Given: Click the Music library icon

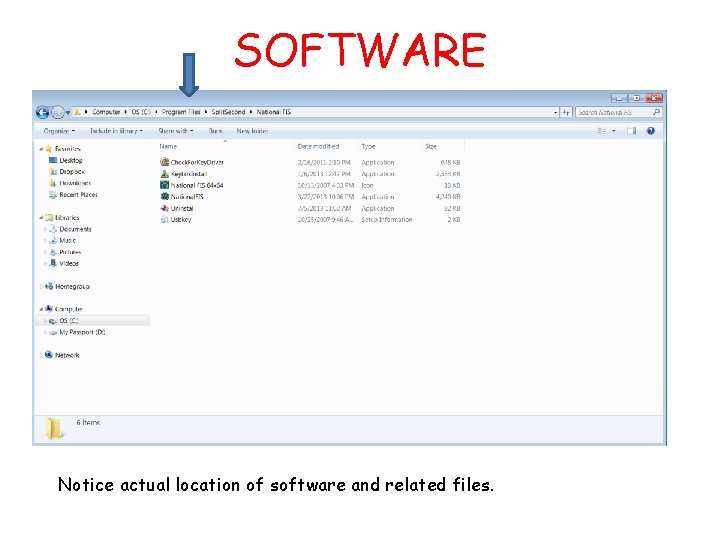Looking at the screenshot, I should (53, 240).
